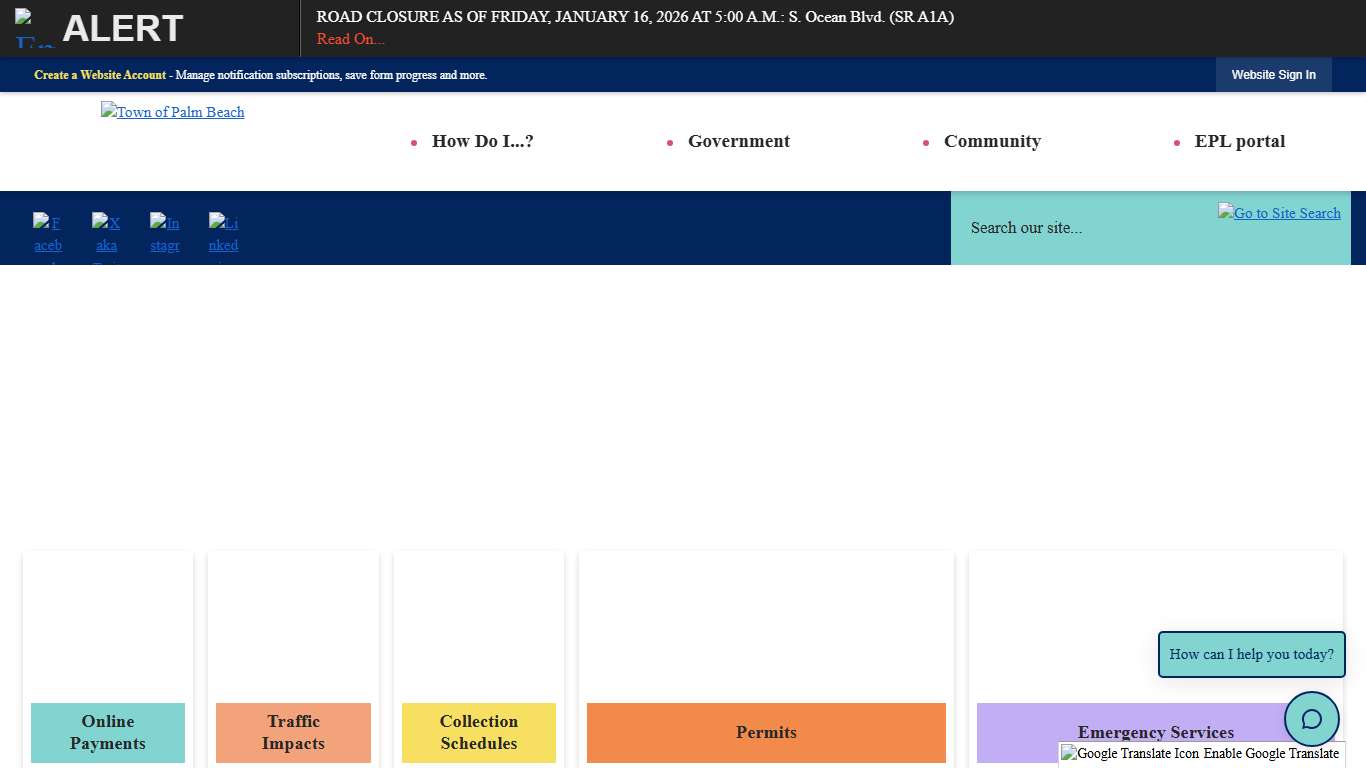Screen dimensions: 1366x768
Task: Expand the Government navigation menu
Action: point(738,141)
